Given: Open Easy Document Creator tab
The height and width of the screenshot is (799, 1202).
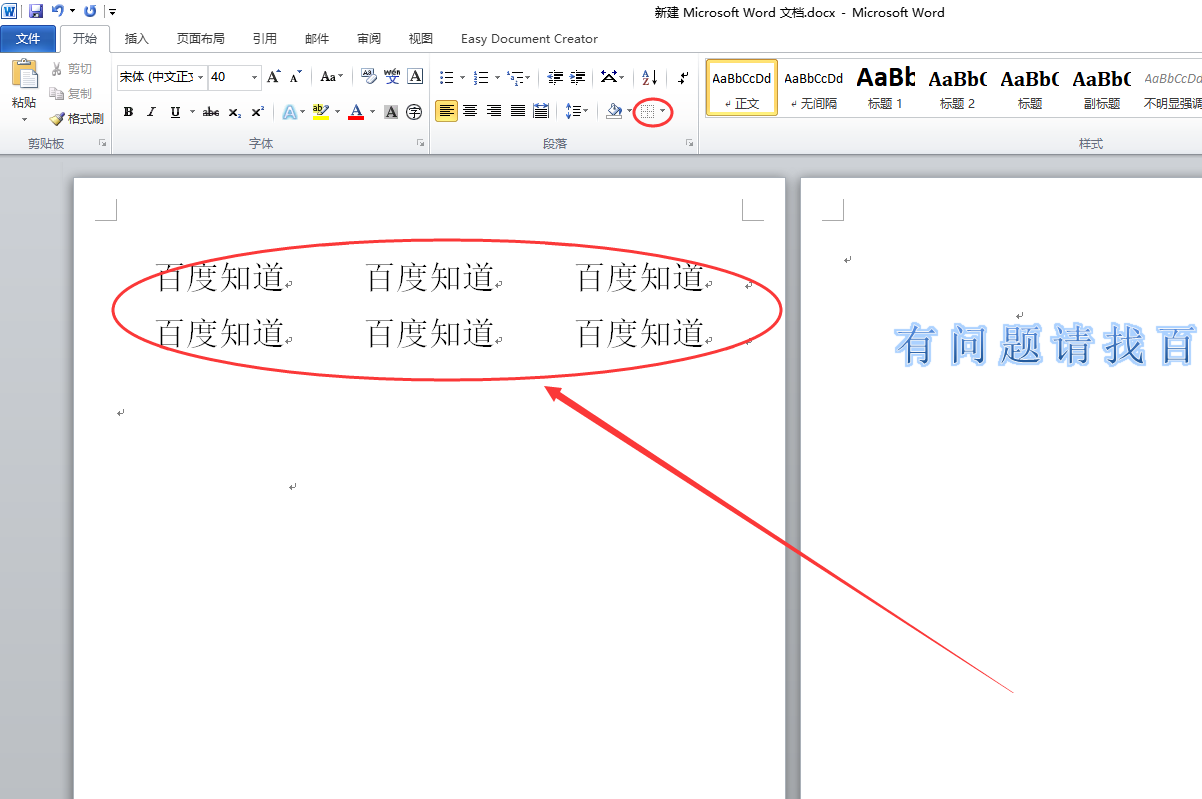Looking at the screenshot, I should point(529,39).
